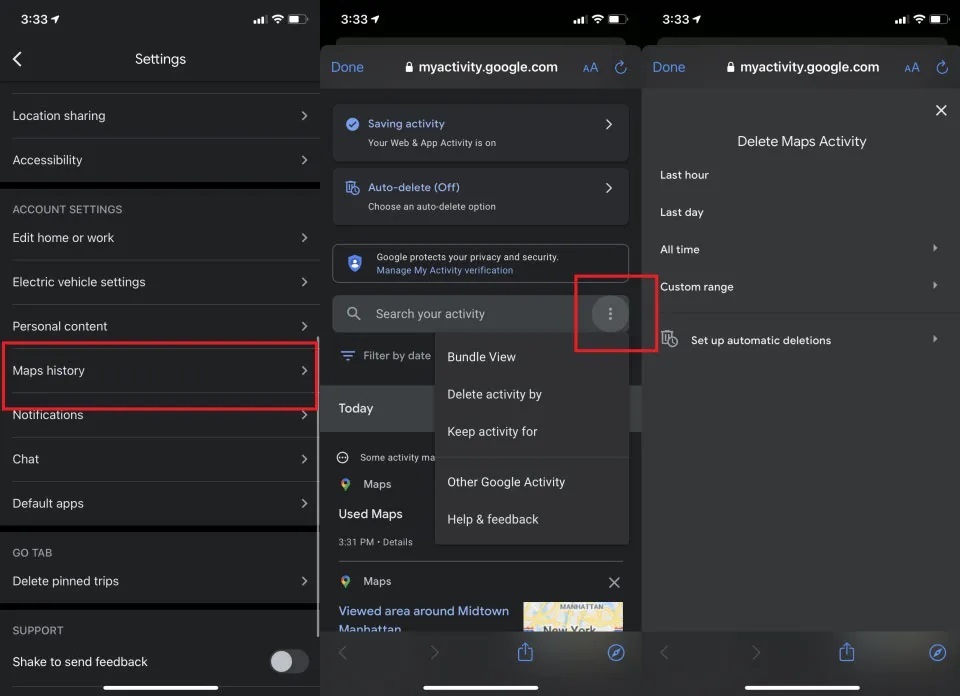Image resolution: width=960 pixels, height=696 pixels.
Task: Tap the AA text size icon in middle panel
Action: pos(590,68)
